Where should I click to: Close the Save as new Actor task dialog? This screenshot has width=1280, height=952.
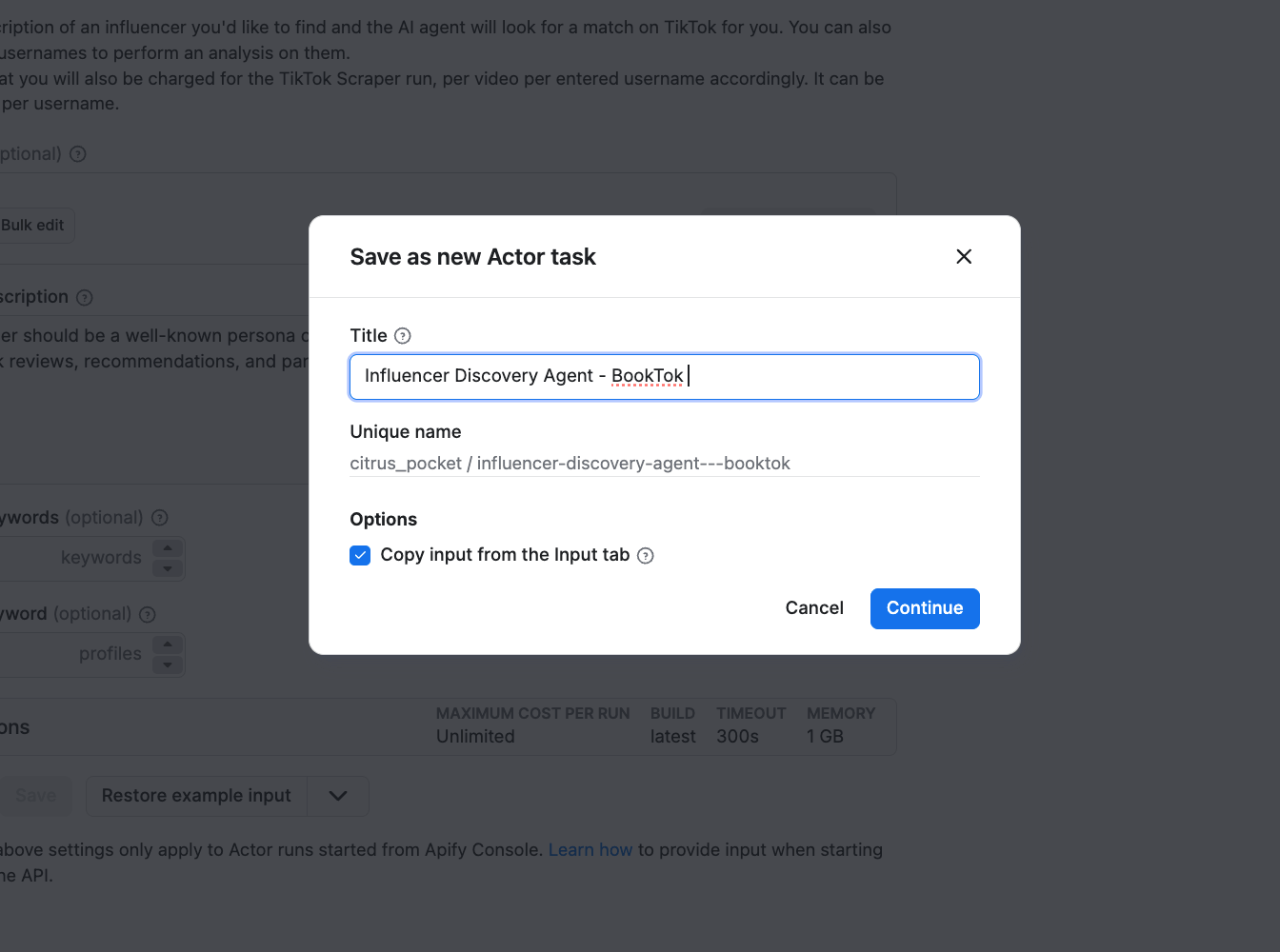964,256
